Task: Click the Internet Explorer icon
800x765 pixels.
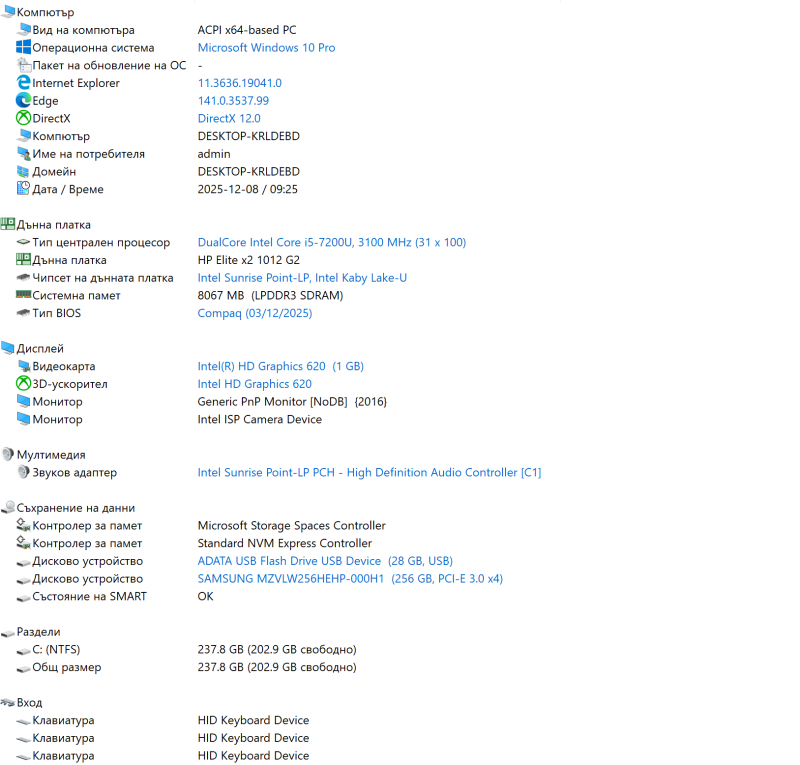Action: (24, 83)
